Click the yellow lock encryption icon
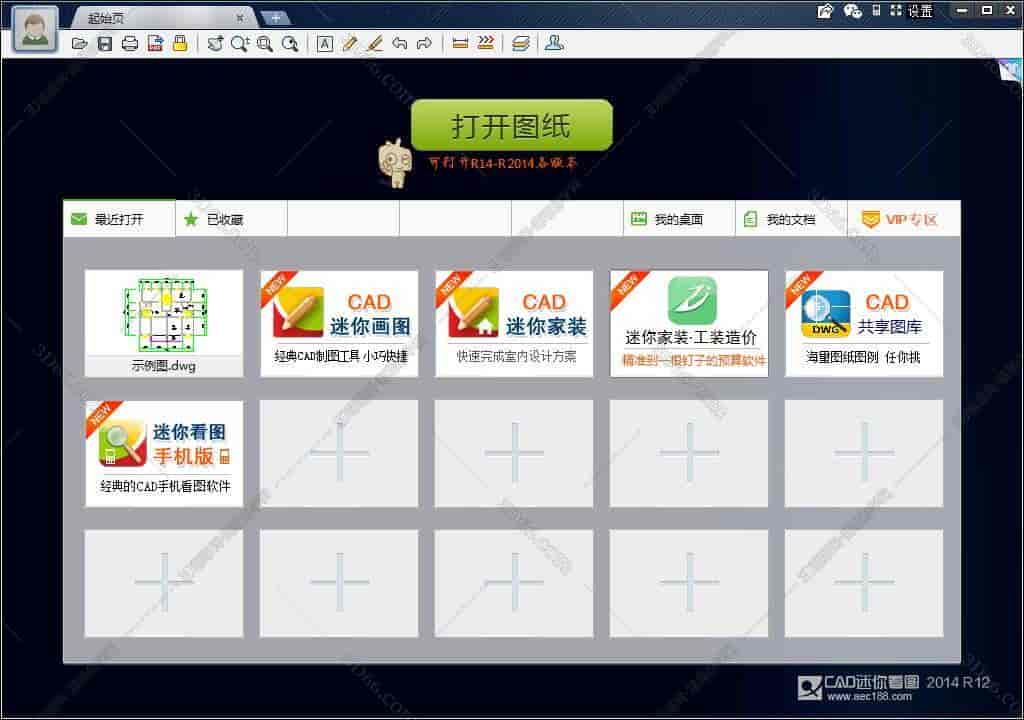Viewport: 1024px width, 720px height. (x=178, y=44)
